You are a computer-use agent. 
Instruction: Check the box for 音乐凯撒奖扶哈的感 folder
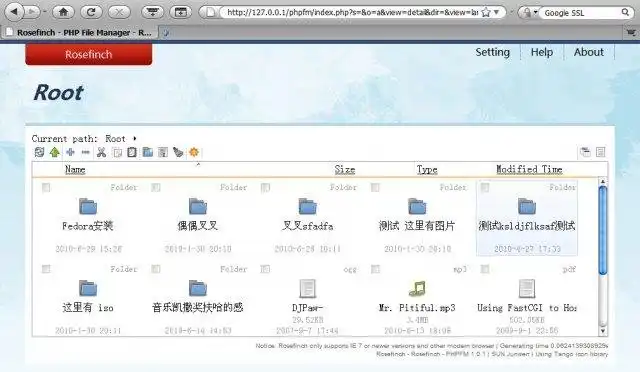click(x=156, y=269)
